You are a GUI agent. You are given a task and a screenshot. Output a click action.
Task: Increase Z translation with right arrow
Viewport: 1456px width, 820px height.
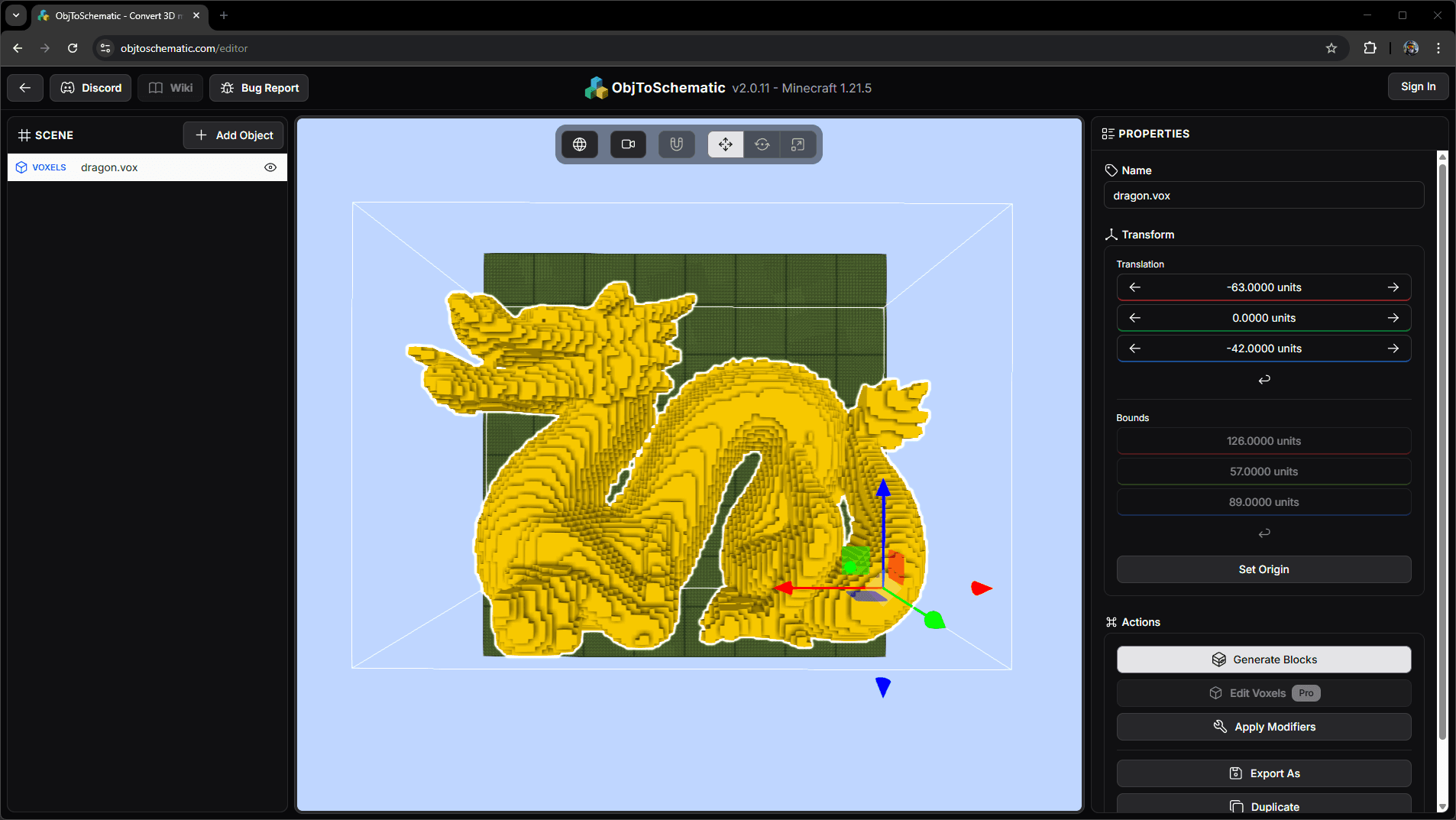(x=1393, y=348)
